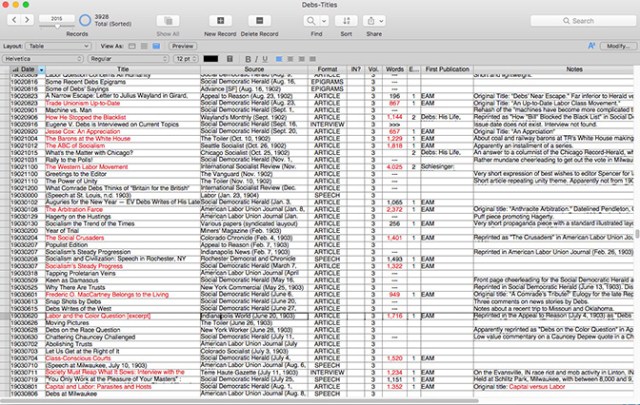Screen dimensions: 640x405
Task: Click the Show All records icon
Action: point(168,21)
